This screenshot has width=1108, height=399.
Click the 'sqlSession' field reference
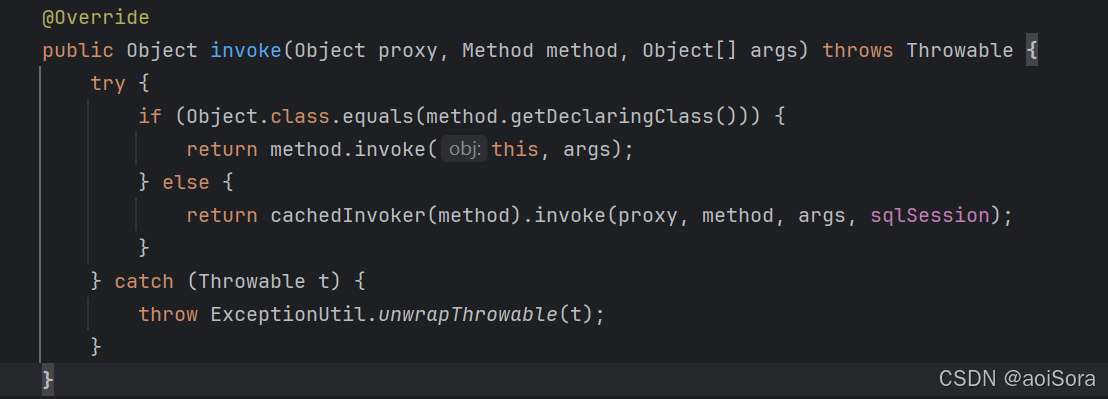(929, 215)
